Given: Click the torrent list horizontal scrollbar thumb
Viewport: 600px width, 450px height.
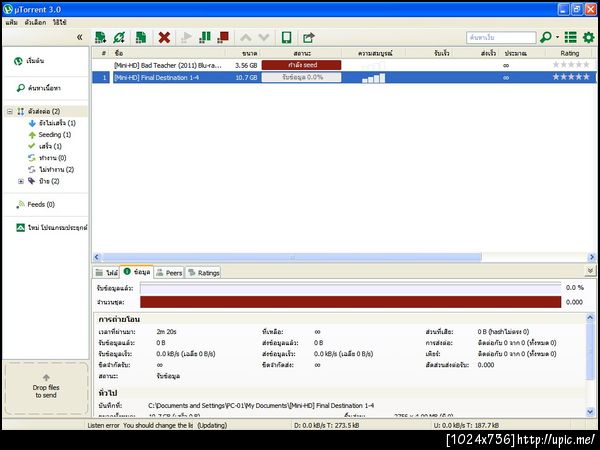Looking at the screenshot, I should click(292, 257).
